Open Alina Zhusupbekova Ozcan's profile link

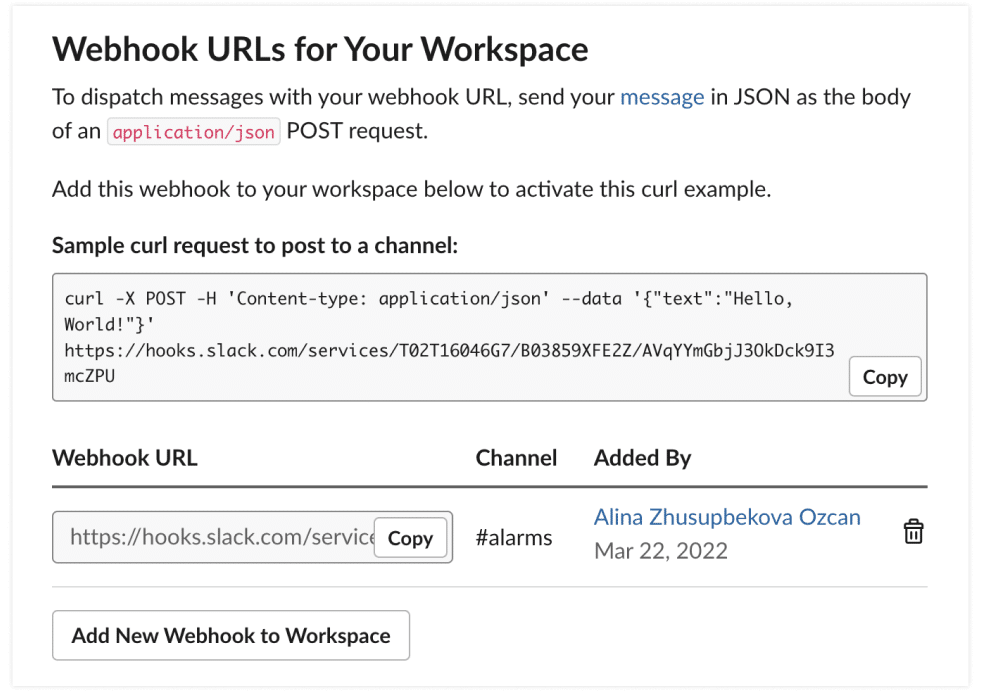(727, 517)
